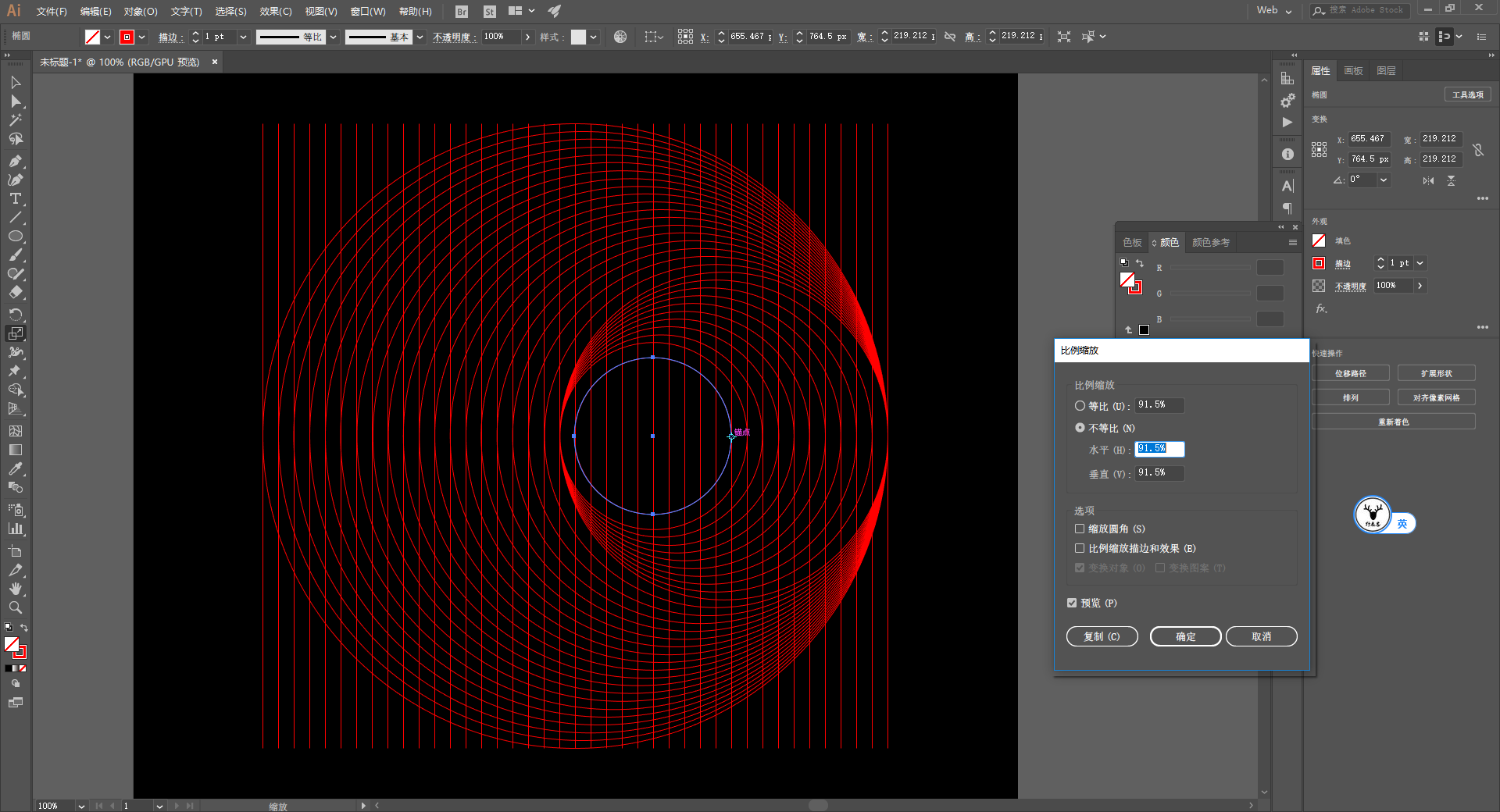This screenshot has width=1500, height=812.
Task: Open the Web workspace switcher dropdown
Action: 1274,11
